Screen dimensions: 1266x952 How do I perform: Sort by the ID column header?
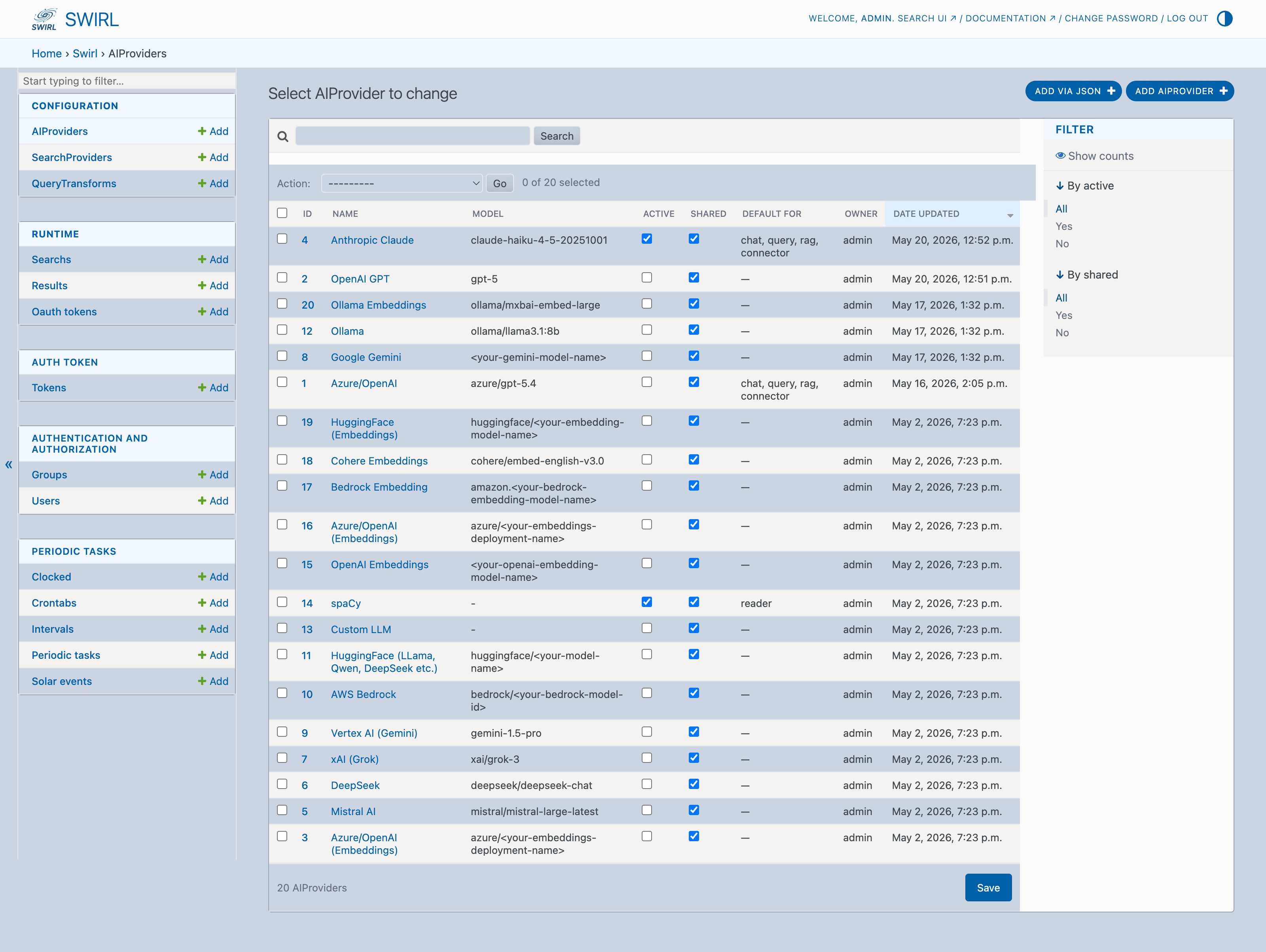(x=307, y=214)
